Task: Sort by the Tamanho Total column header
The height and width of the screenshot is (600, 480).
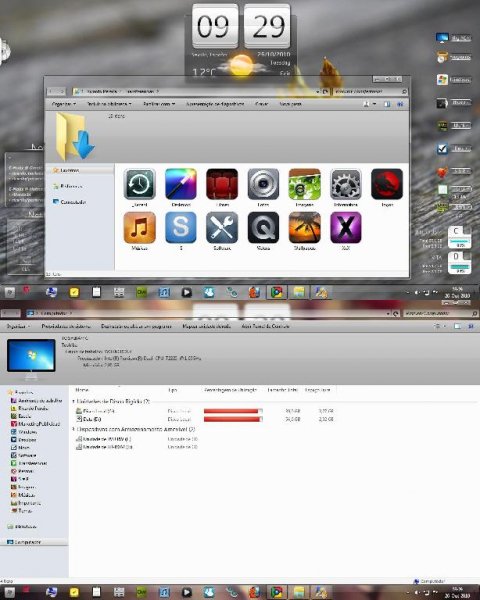Action: tap(282, 390)
